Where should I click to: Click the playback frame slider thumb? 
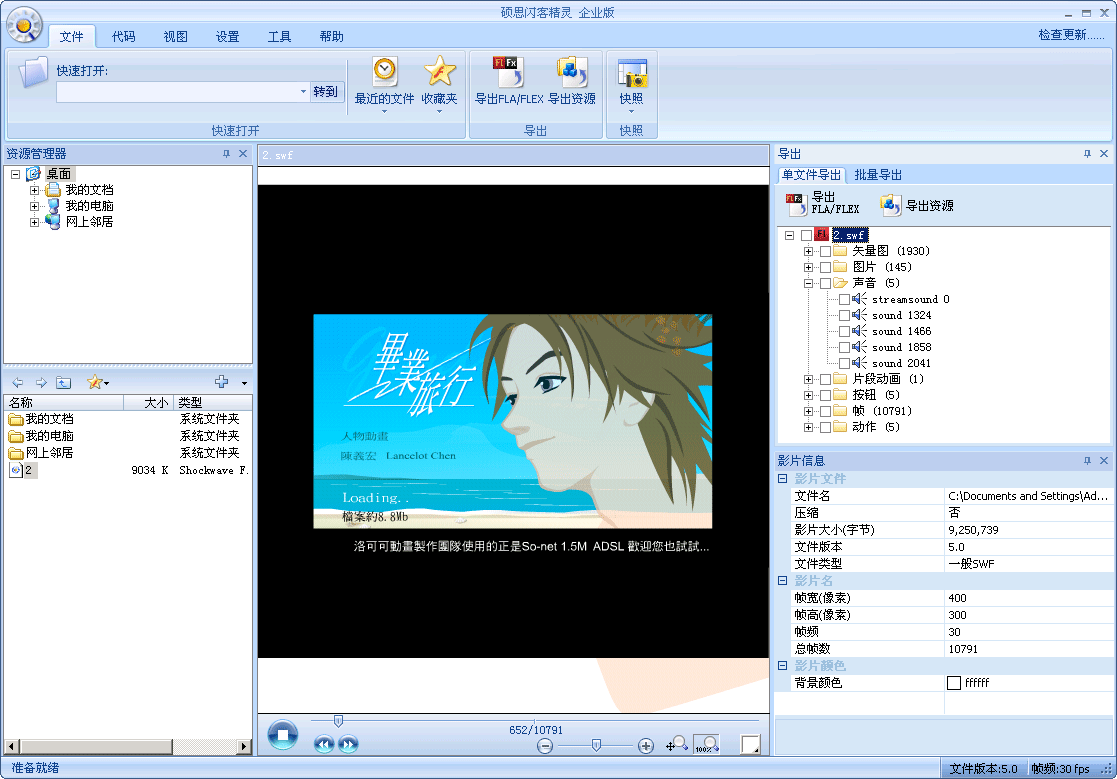(x=338, y=721)
